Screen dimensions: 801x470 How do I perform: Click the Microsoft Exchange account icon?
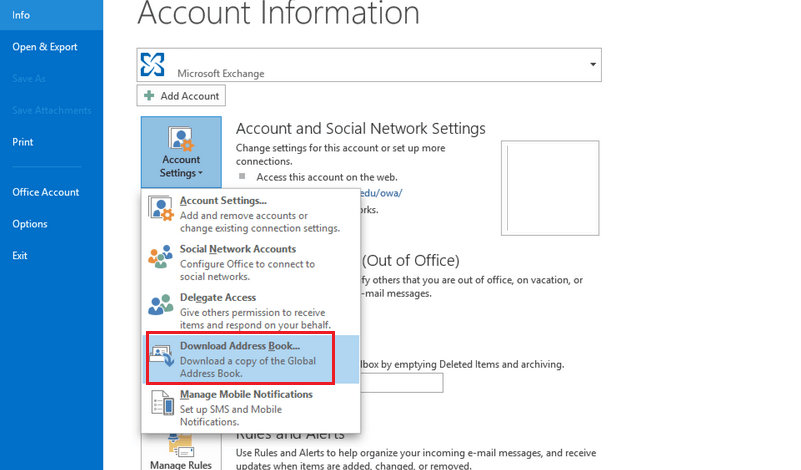[152, 64]
